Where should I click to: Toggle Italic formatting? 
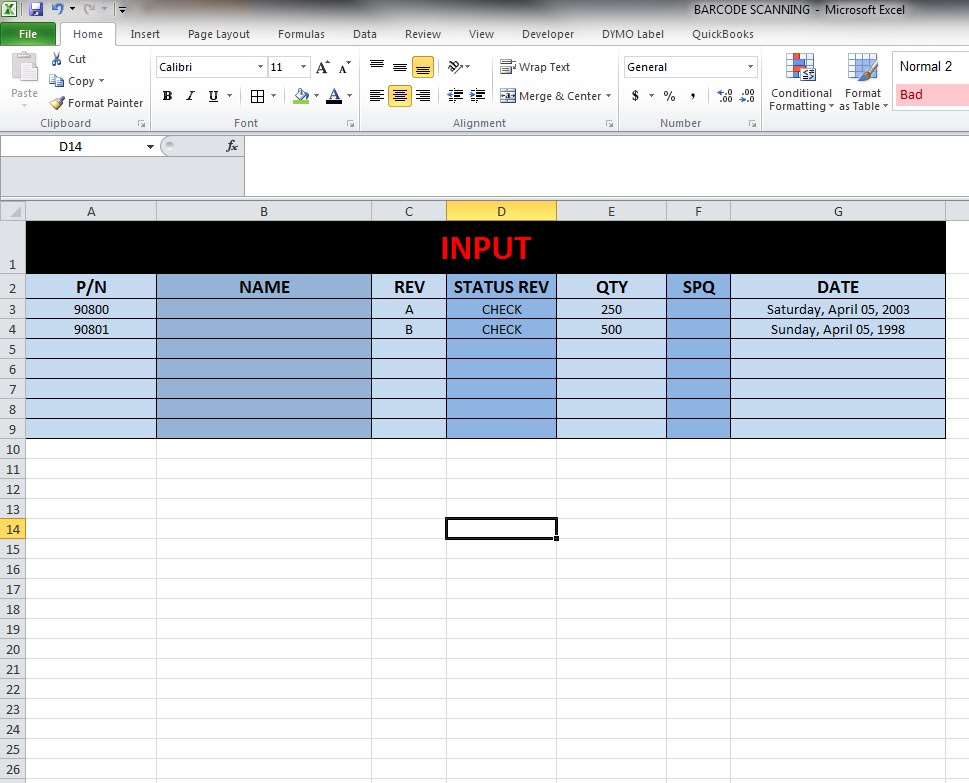190,96
